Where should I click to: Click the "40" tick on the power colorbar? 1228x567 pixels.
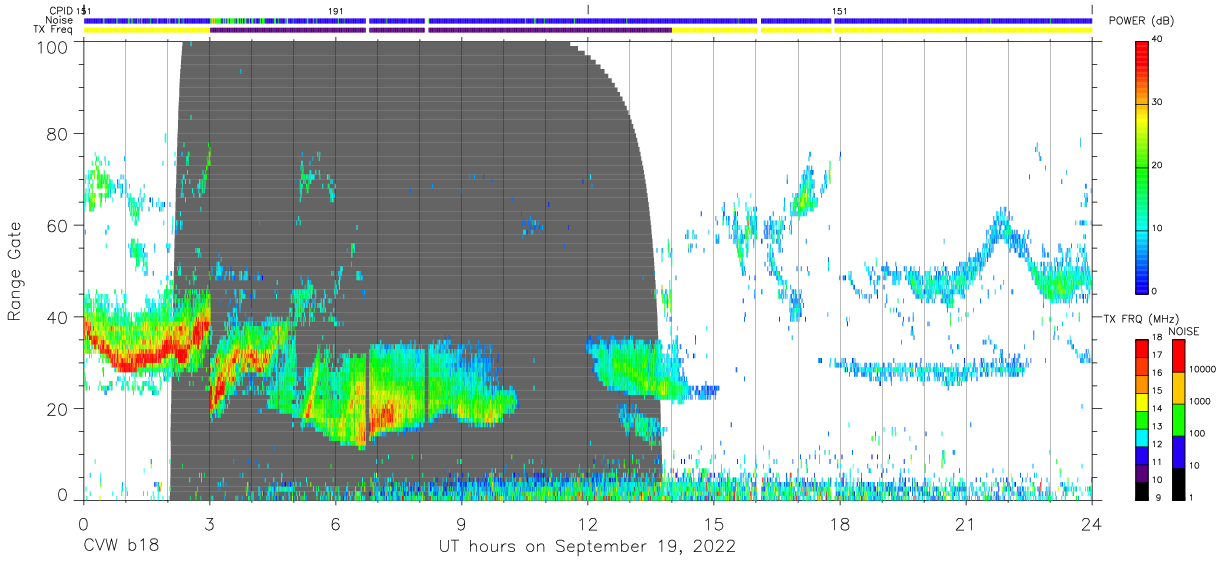click(1159, 40)
